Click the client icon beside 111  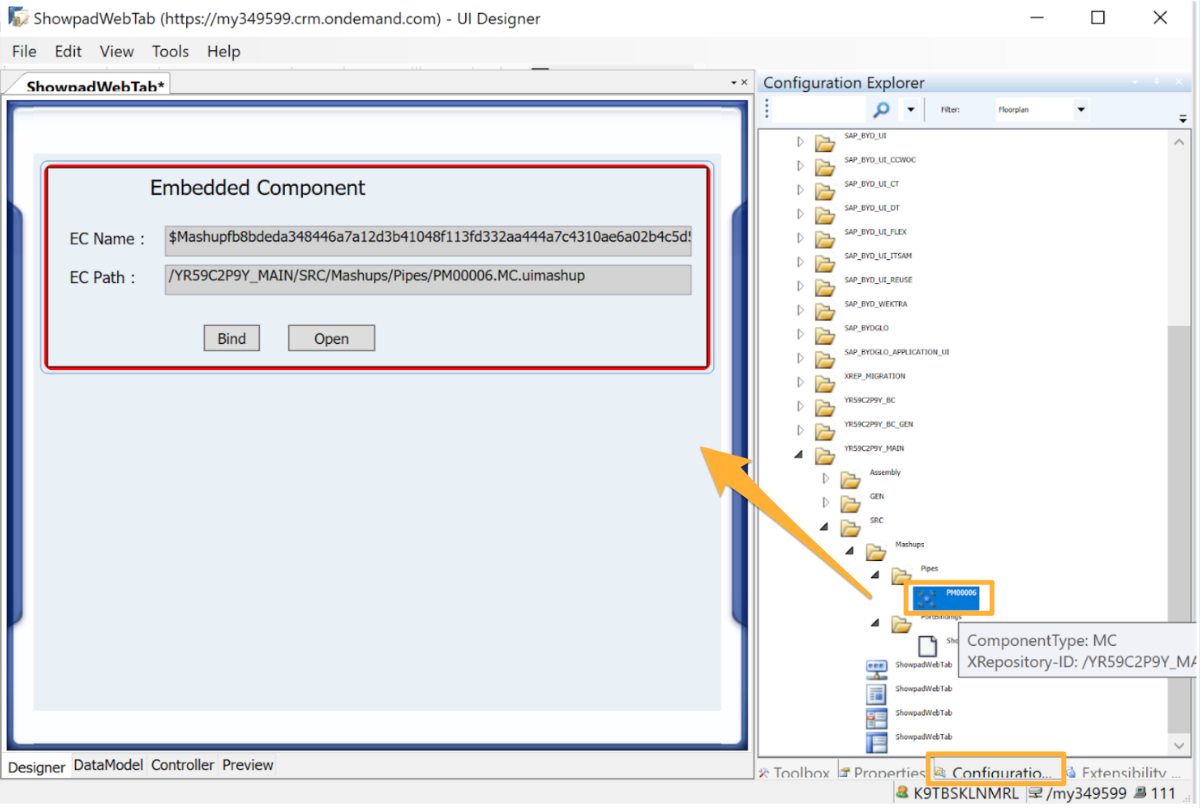pyautogui.click(x=1139, y=793)
